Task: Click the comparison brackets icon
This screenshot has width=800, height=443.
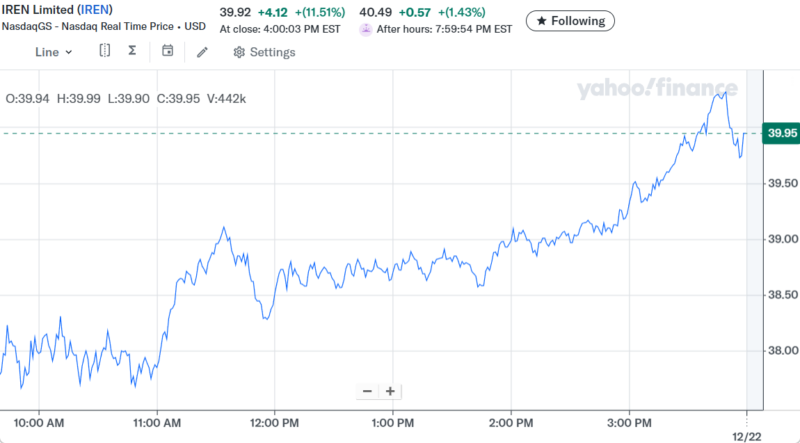Action: [x=104, y=51]
